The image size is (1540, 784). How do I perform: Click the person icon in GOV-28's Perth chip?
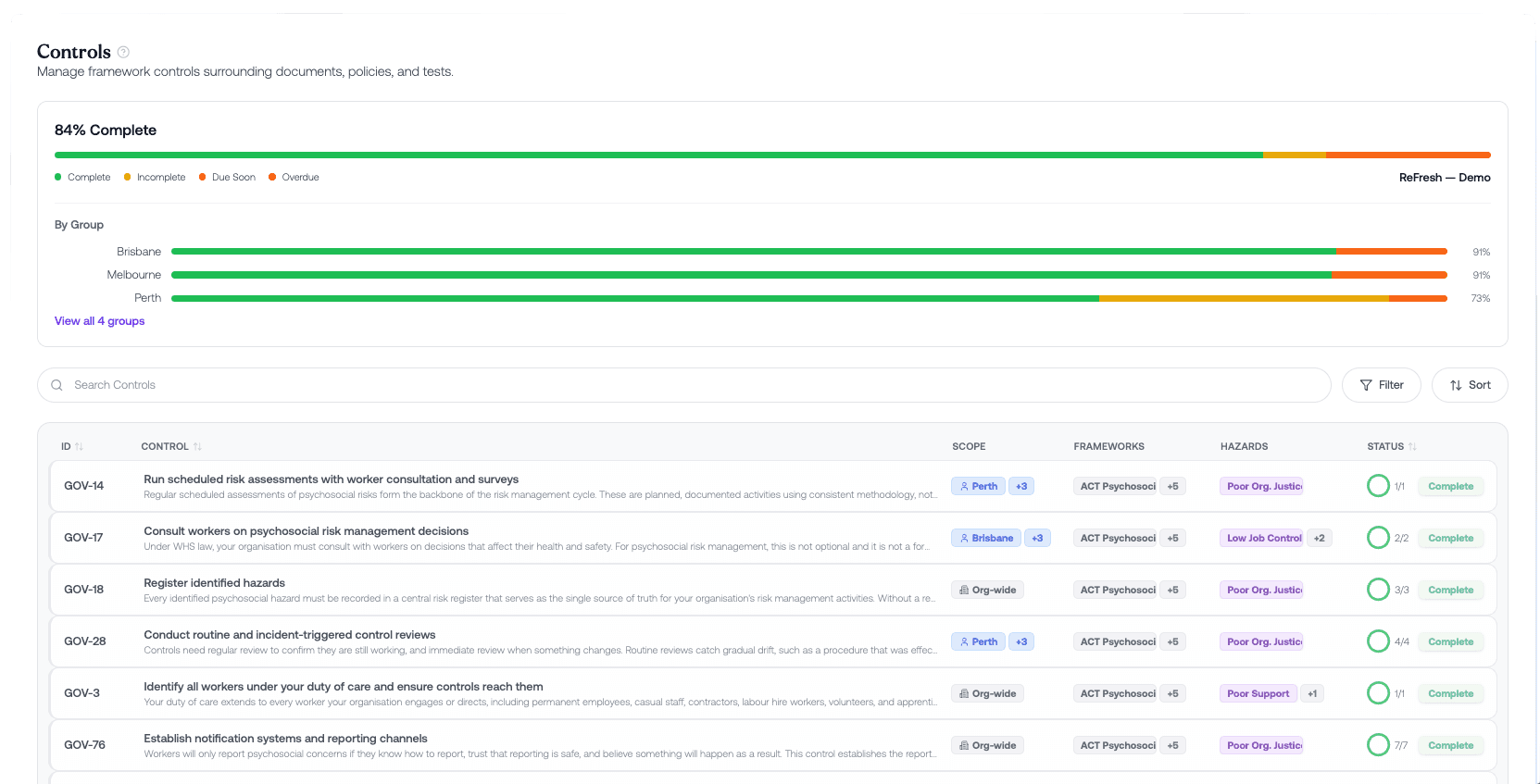964,641
